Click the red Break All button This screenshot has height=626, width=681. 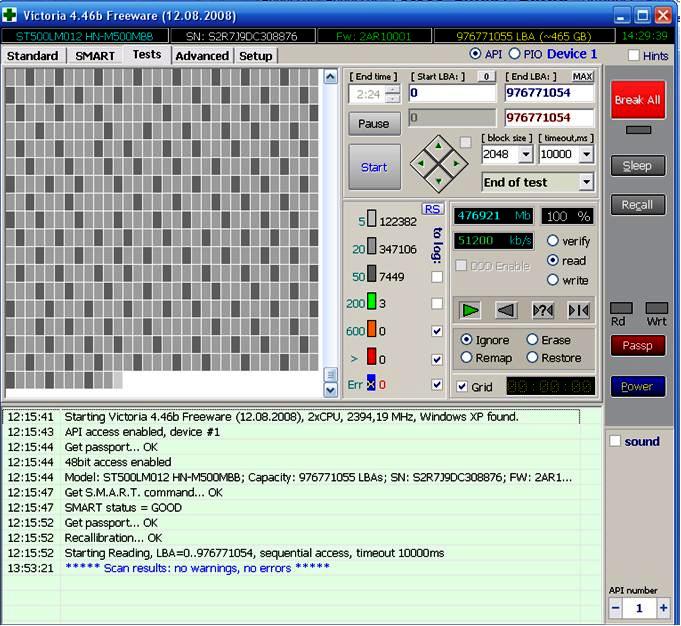pyautogui.click(x=638, y=99)
